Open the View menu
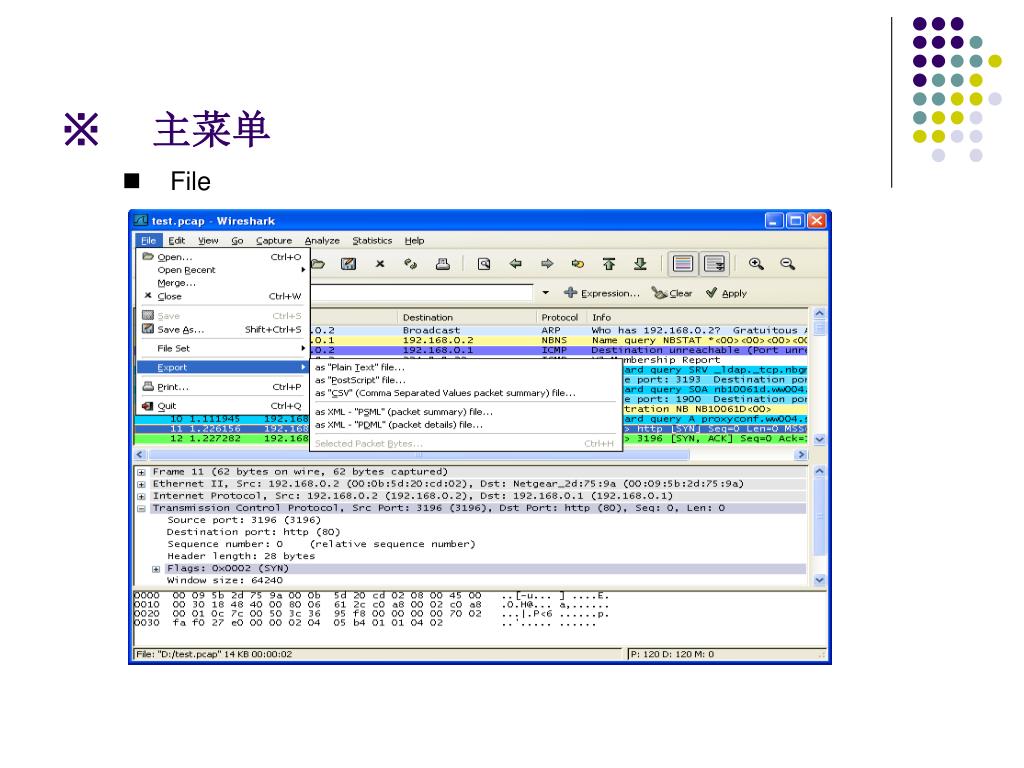The width and height of the screenshot is (1024, 768). click(208, 240)
